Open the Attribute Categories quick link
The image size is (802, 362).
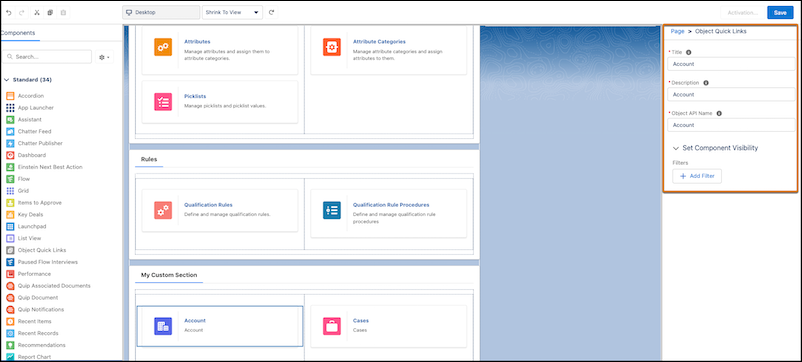click(379, 41)
